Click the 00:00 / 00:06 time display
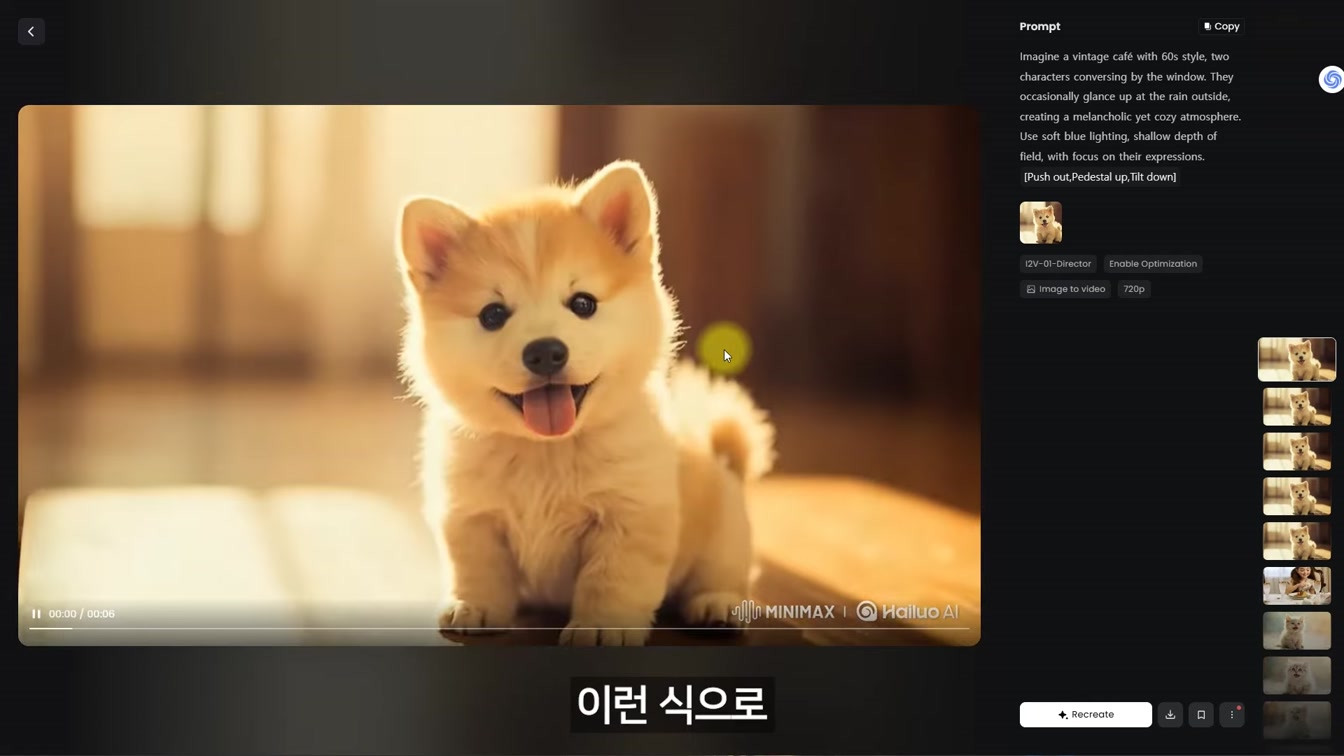This screenshot has width=1344, height=756. [x=82, y=614]
